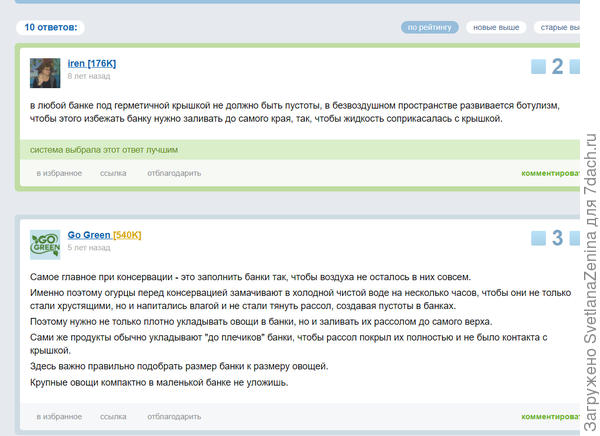The image size is (600, 436).
Task: Click the right vote square beside rating 2
Action: pyautogui.click(x=575, y=68)
